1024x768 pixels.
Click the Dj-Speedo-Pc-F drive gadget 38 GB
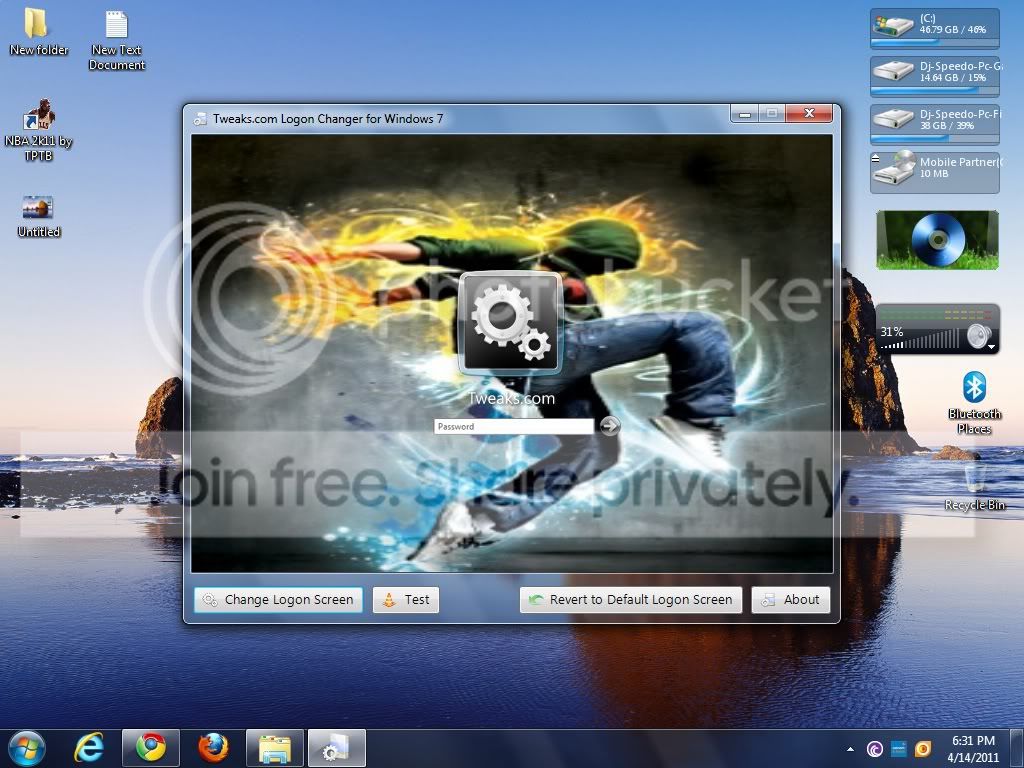pos(935,124)
